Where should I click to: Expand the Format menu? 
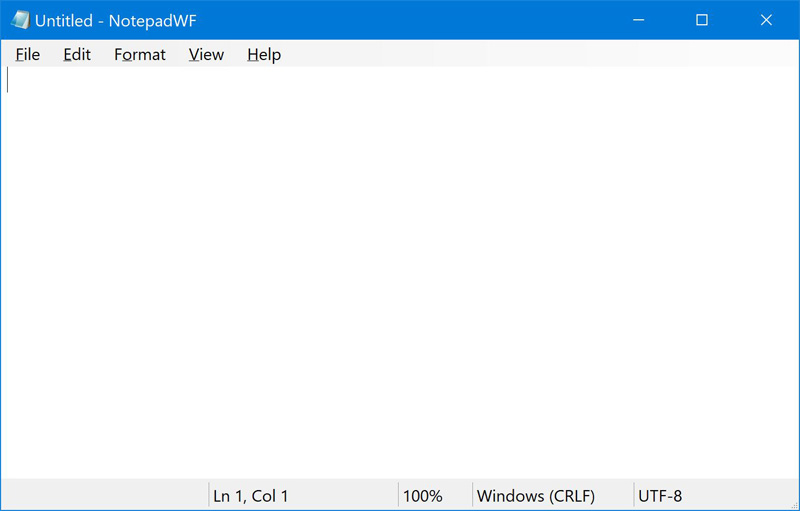pyautogui.click(x=140, y=55)
